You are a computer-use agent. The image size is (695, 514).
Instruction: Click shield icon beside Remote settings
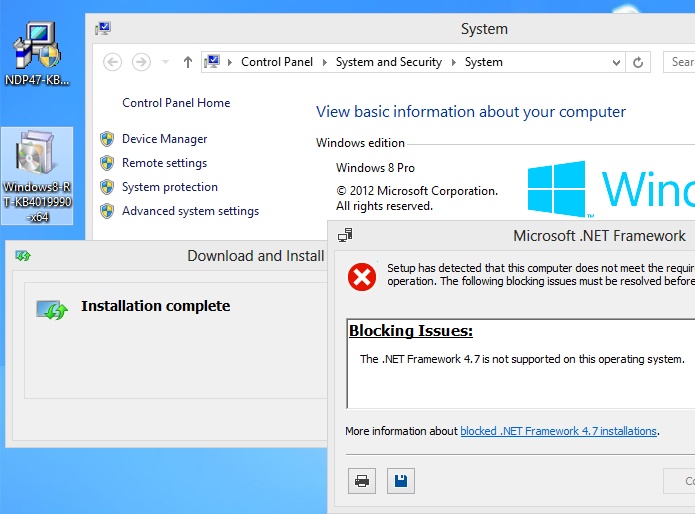point(107,163)
